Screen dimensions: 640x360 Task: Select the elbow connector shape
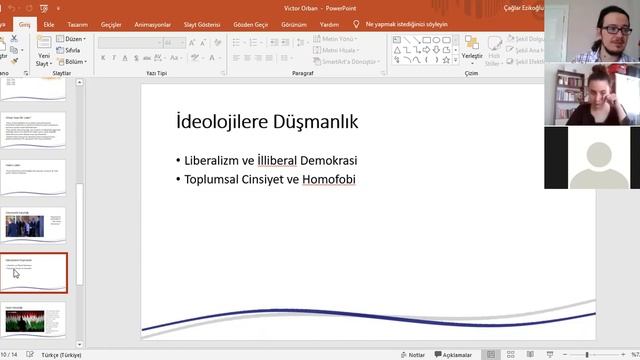click(407, 50)
